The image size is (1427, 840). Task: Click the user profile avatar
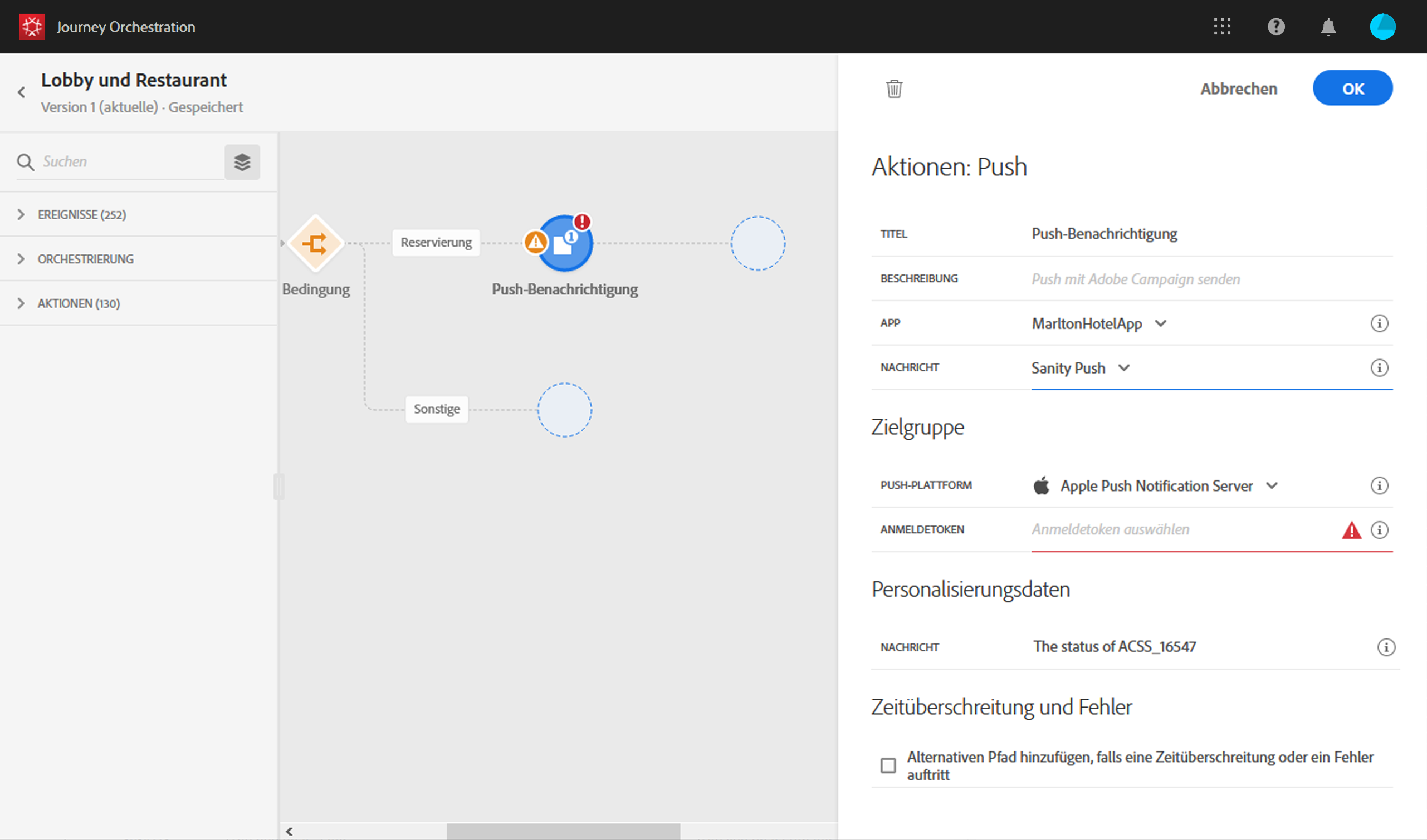click(1382, 27)
